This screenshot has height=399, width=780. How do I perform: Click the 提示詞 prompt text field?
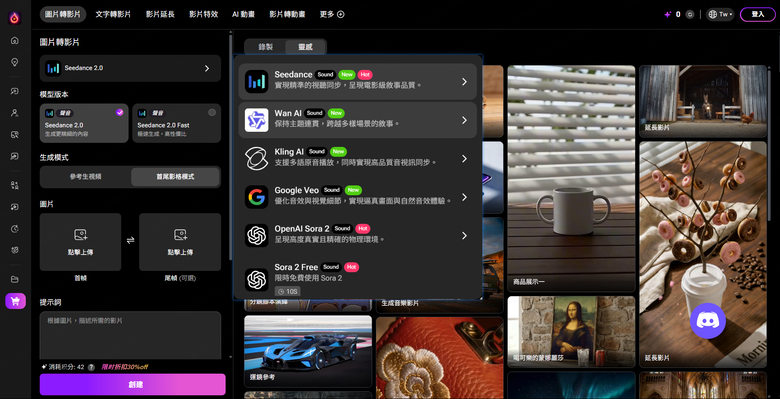pyautogui.click(x=130, y=336)
